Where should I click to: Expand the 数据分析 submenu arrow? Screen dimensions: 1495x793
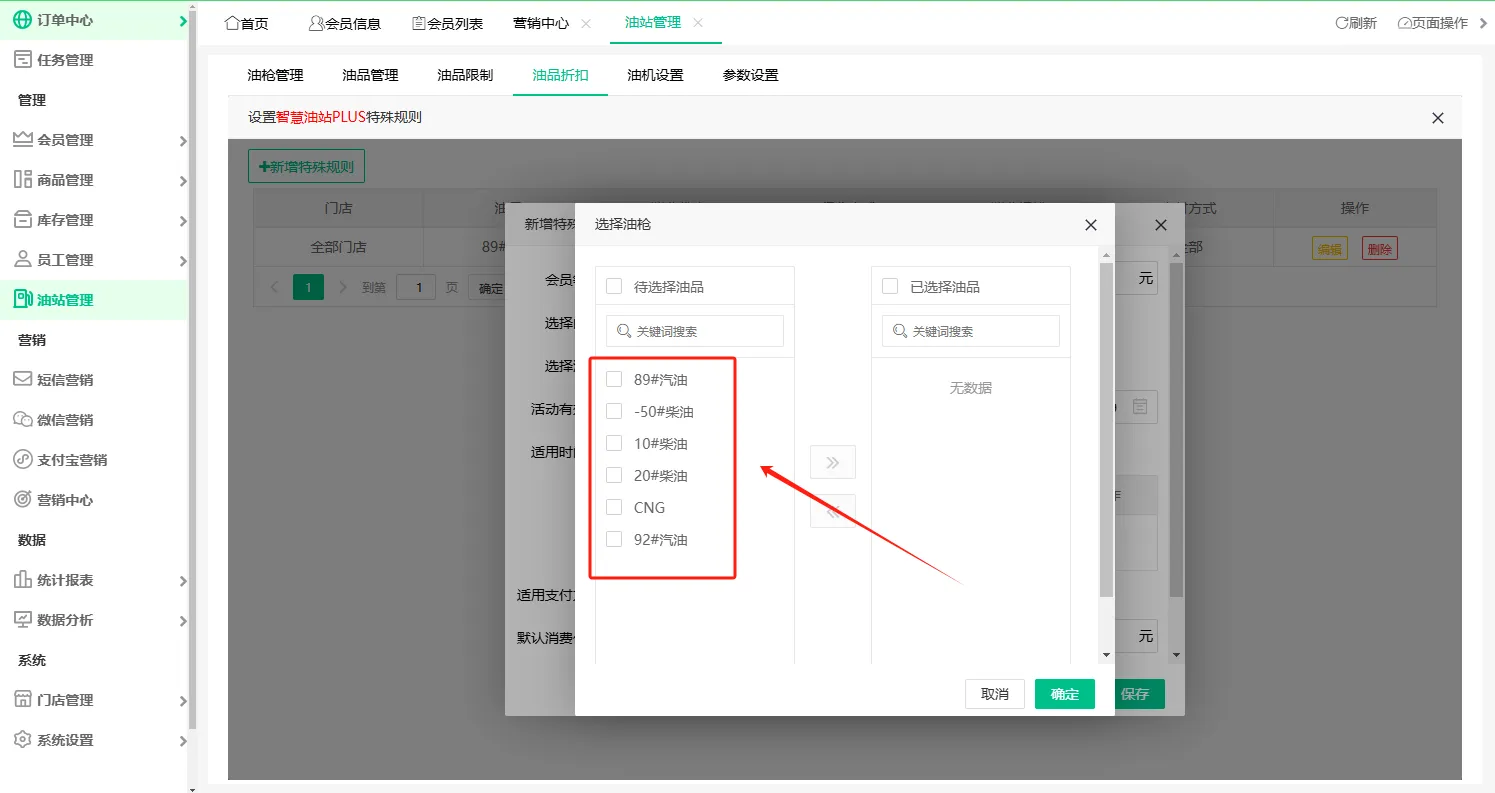click(x=183, y=621)
